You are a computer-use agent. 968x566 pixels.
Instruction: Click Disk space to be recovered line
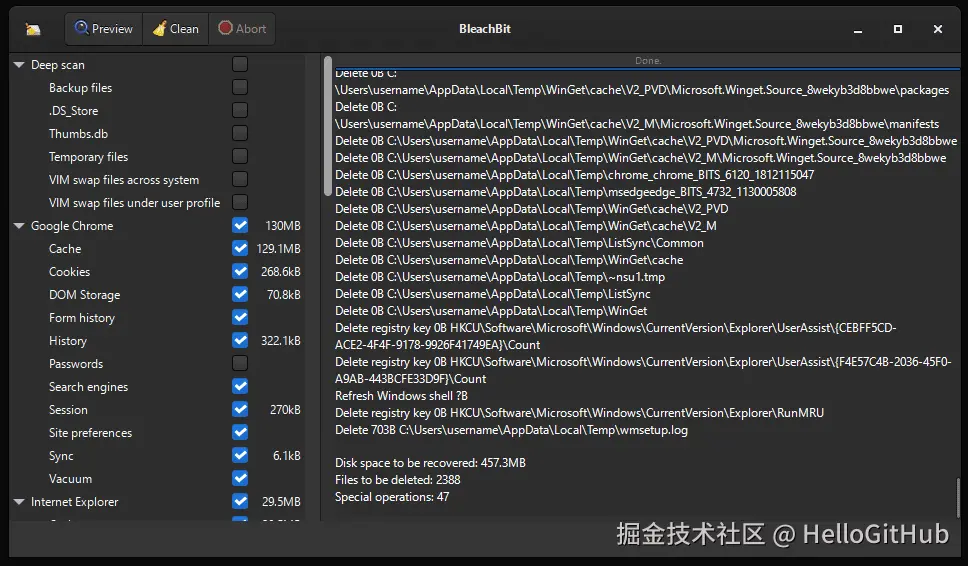coord(430,463)
